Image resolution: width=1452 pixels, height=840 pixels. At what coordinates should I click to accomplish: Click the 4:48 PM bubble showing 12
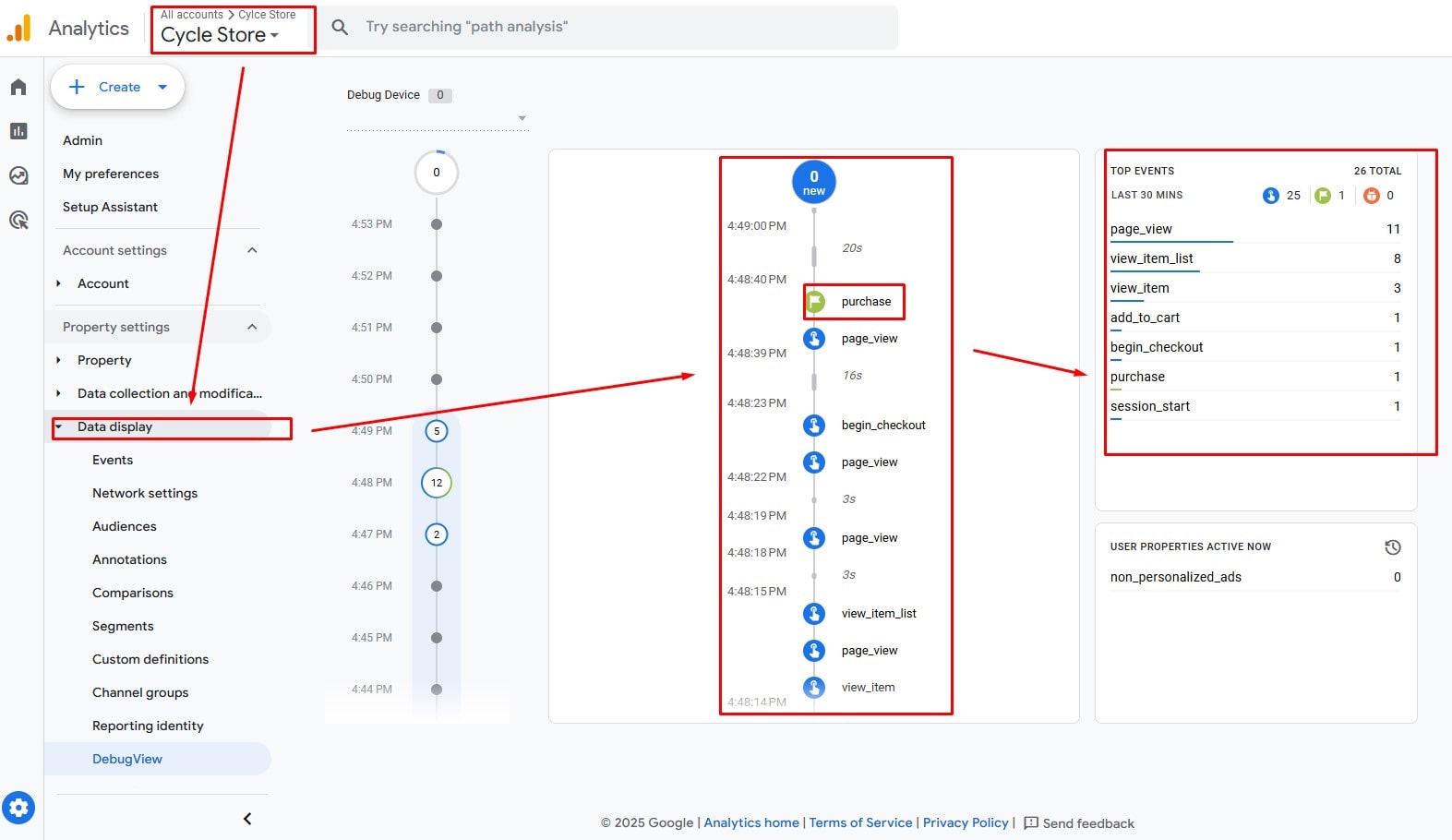click(437, 483)
